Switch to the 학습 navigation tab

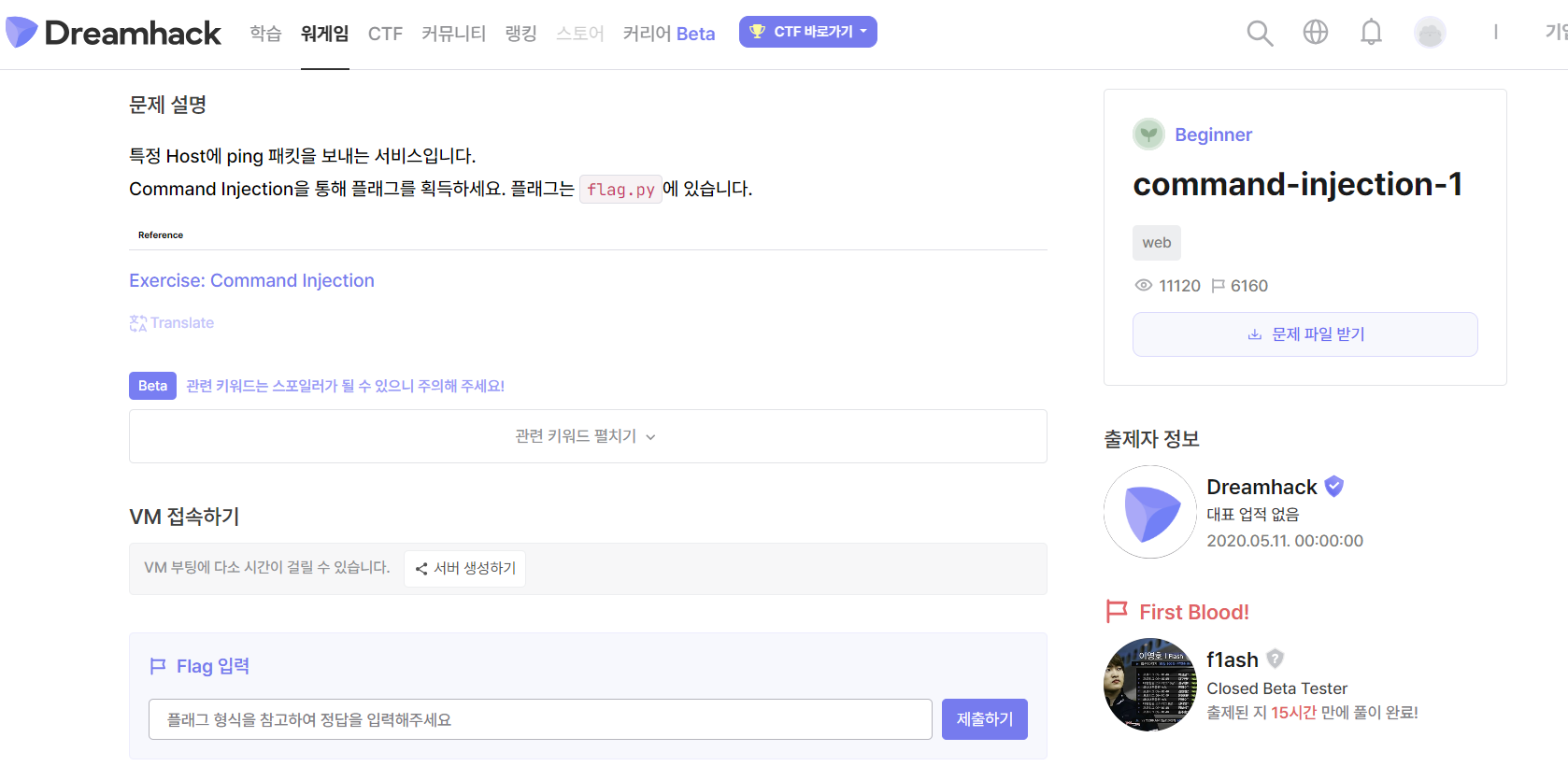click(x=265, y=33)
